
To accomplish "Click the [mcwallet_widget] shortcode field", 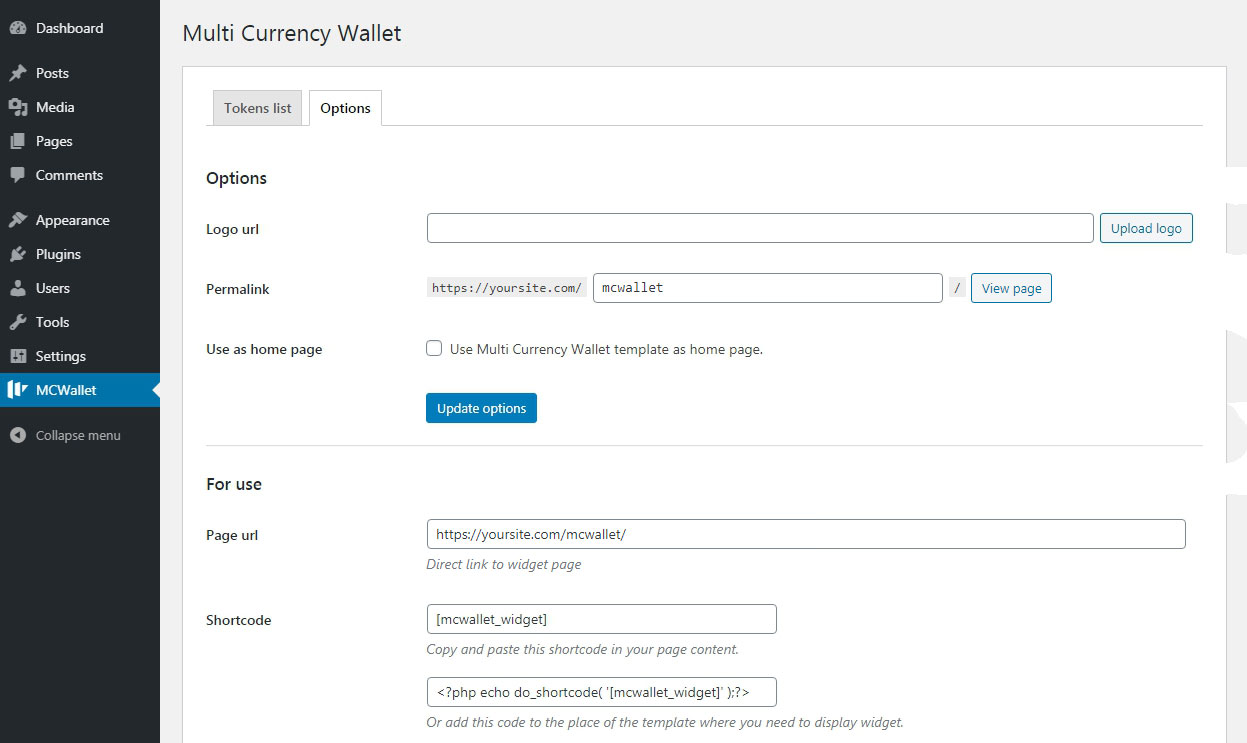I will 601,619.
